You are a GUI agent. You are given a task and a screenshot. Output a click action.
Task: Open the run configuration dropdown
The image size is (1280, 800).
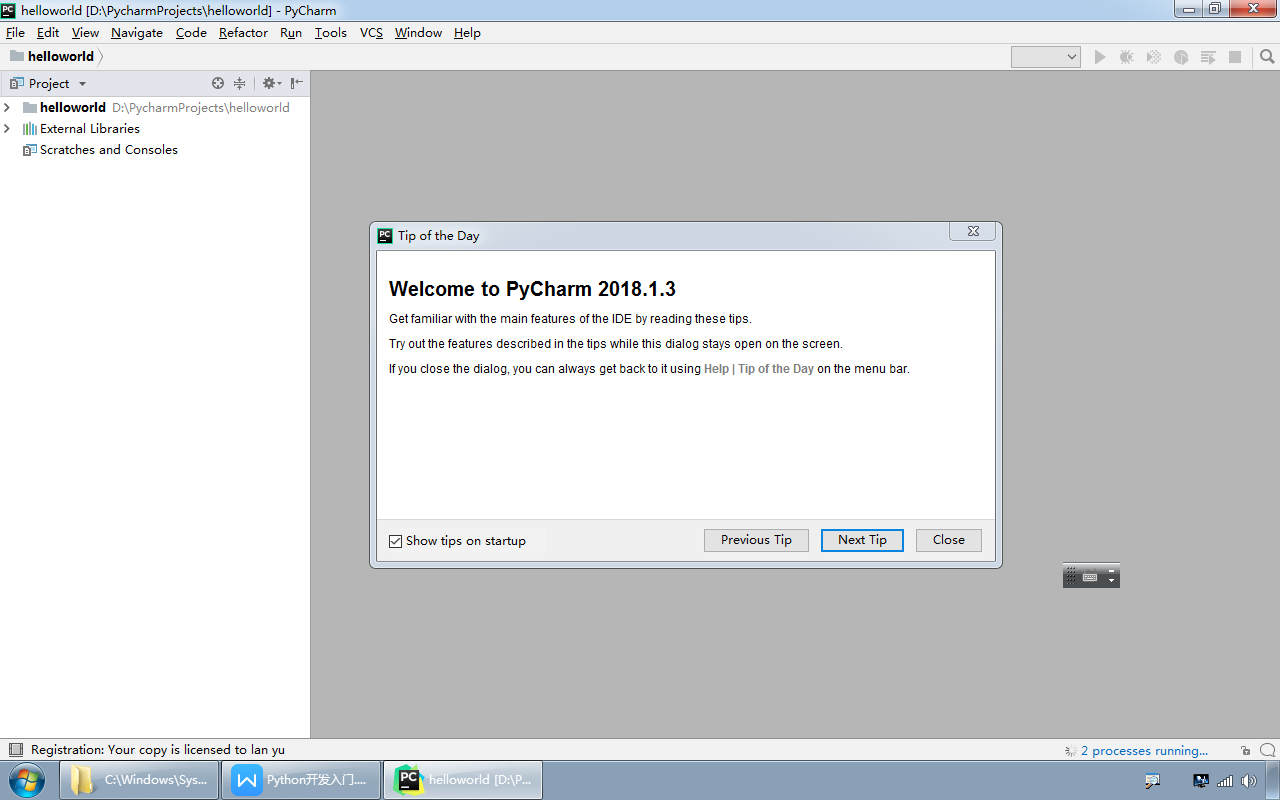[x=1046, y=57]
